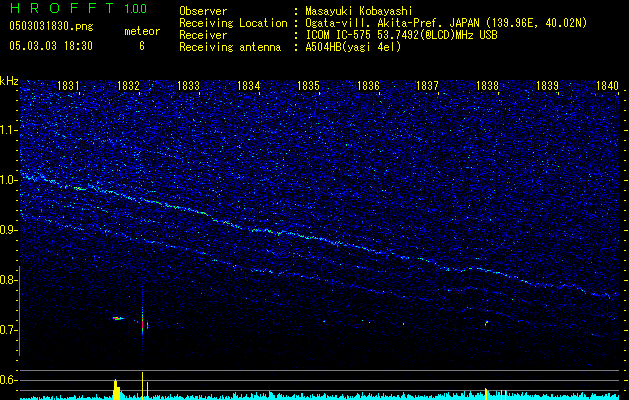Click the small meteor echo near 1838
The height and width of the screenshot is (400, 629).
486,323
